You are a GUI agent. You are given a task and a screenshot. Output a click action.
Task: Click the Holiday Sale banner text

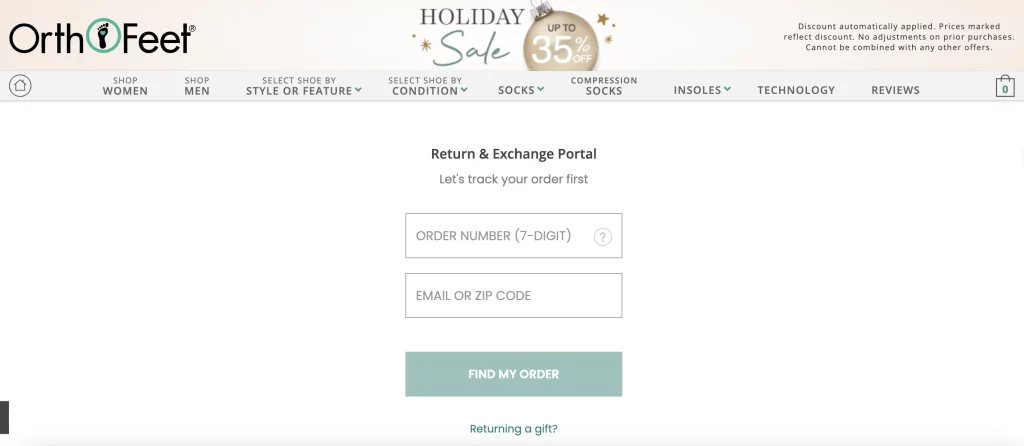470,35
